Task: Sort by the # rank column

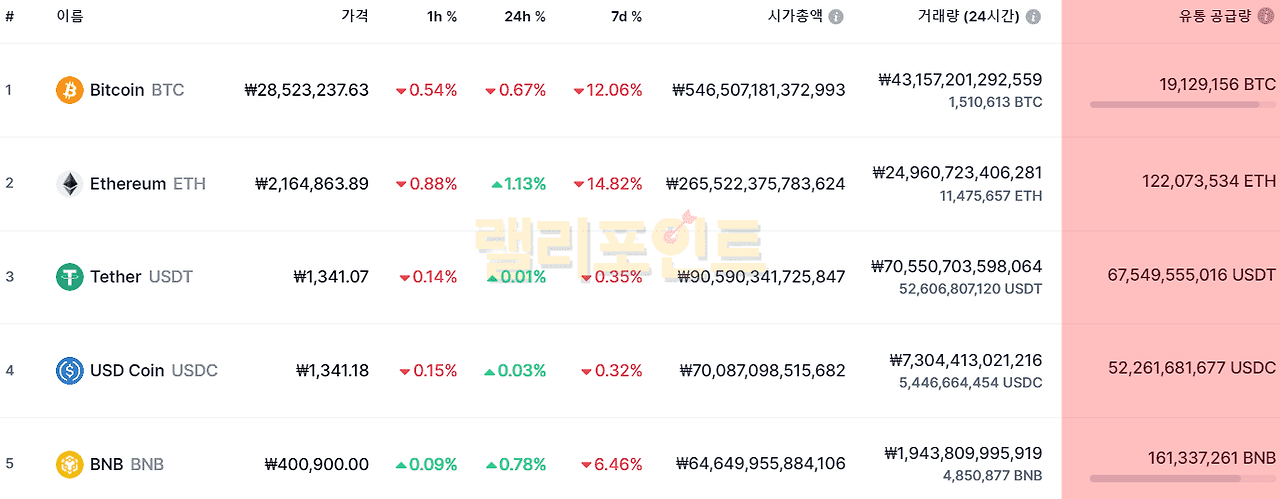Action: coord(9,17)
